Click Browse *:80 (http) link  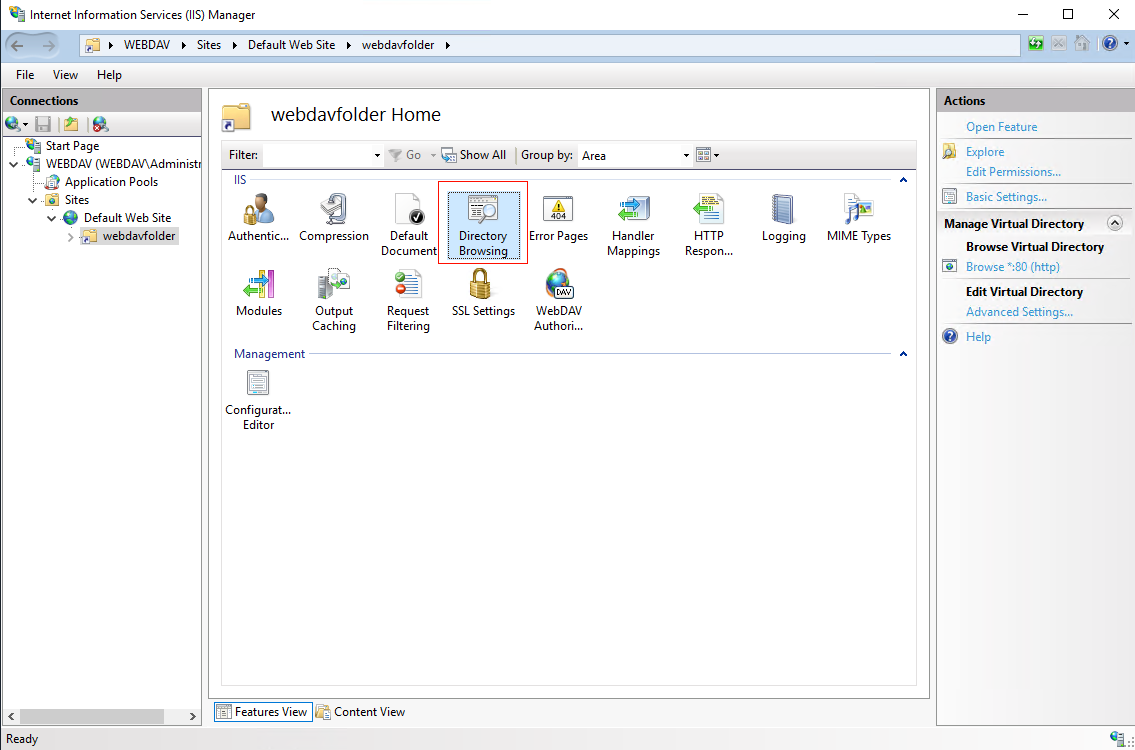[1012, 266]
